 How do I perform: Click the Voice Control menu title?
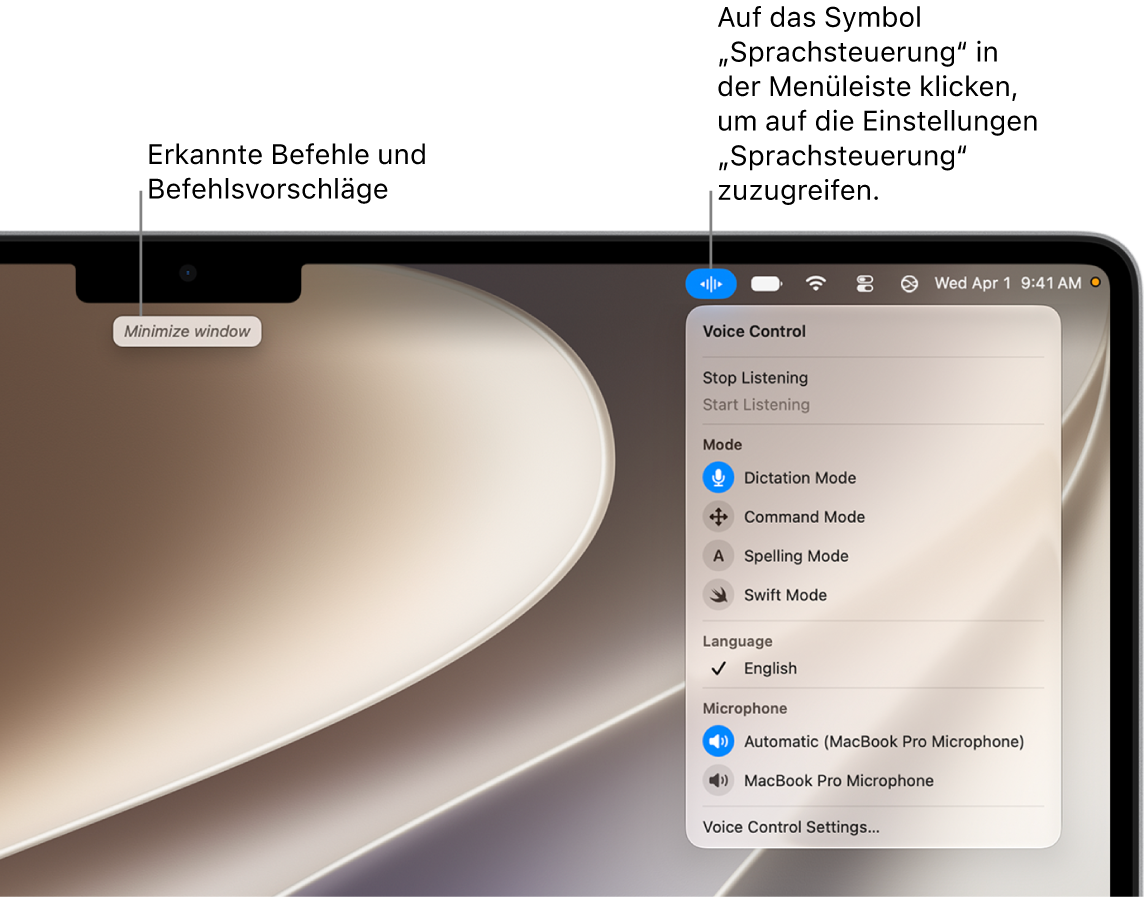(x=754, y=331)
